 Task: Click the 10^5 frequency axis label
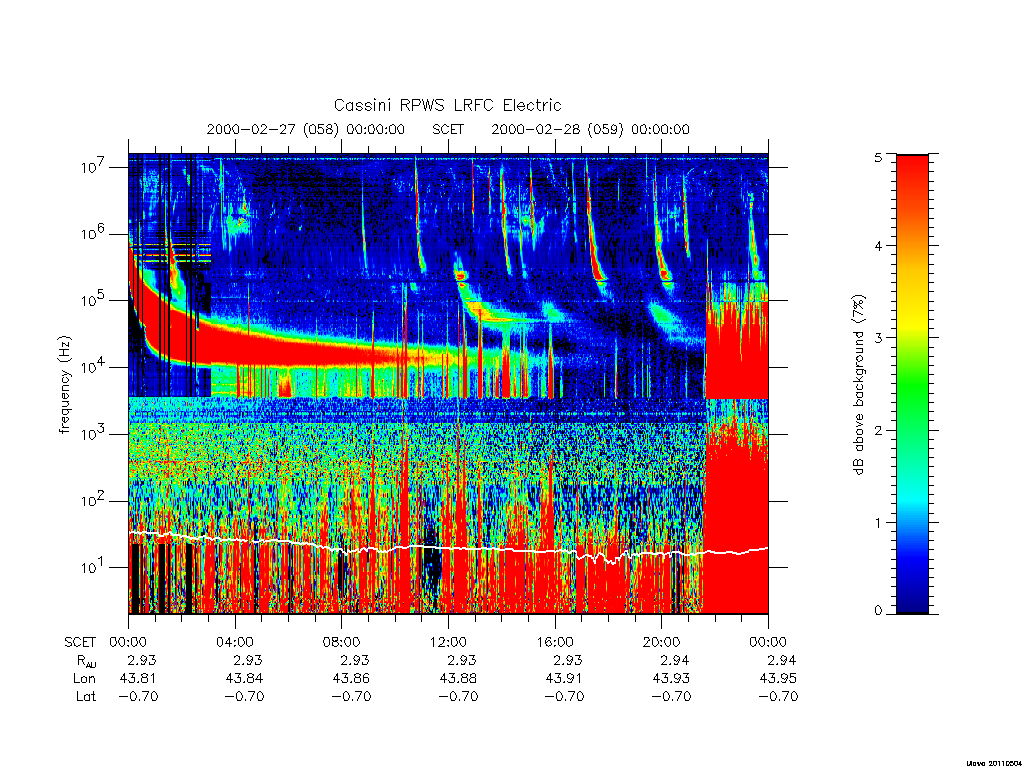click(x=93, y=300)
